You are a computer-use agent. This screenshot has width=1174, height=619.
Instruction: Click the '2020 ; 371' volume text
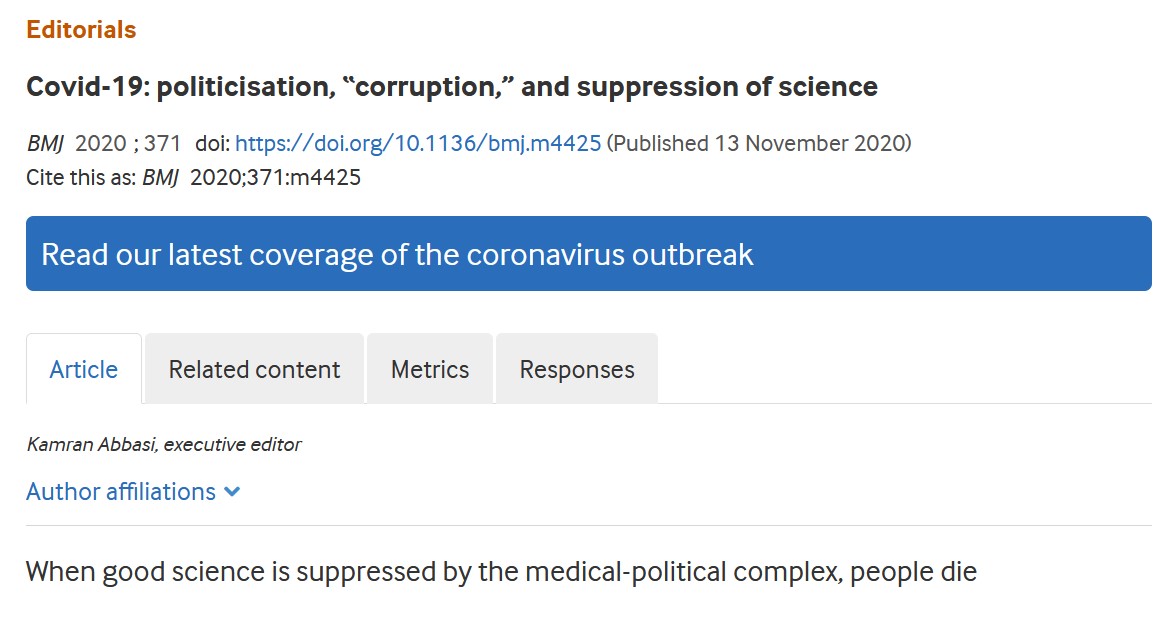pos(128,143)
